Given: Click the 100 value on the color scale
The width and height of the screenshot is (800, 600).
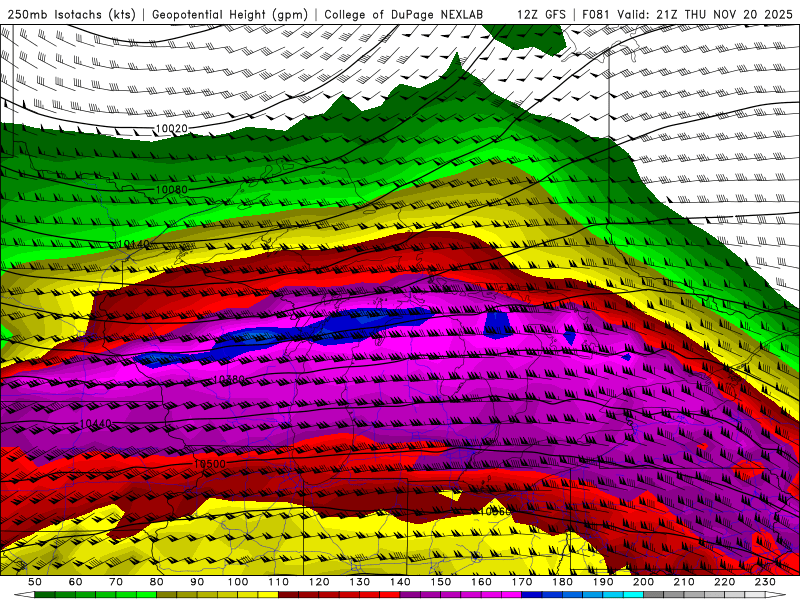Looking at the screenshot, I should (238, 582).
